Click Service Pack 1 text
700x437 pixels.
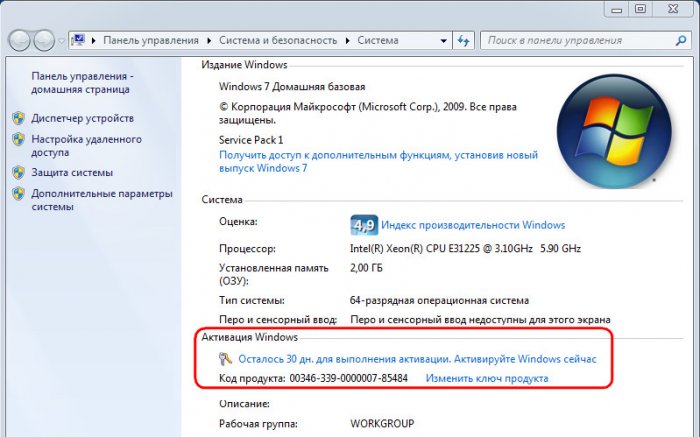[x=251, y=140]
